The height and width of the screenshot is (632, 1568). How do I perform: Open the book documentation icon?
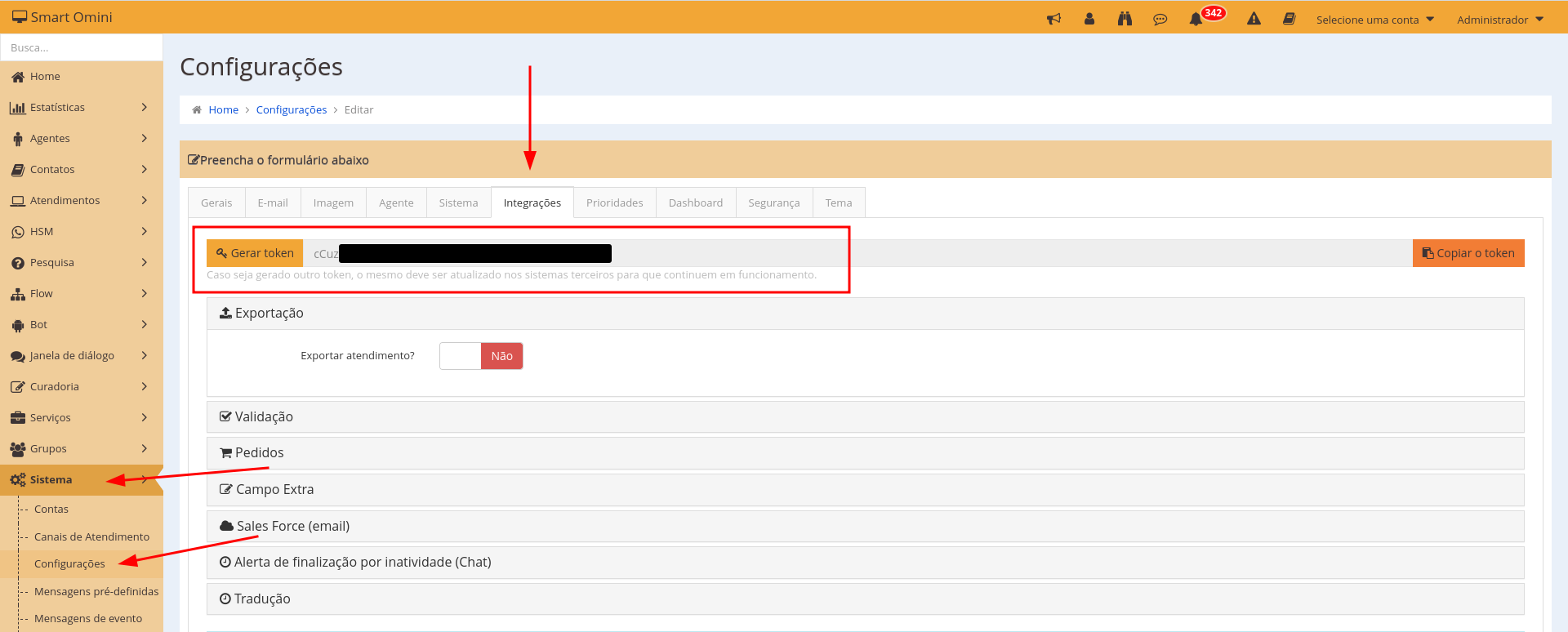click(1289, 19)
